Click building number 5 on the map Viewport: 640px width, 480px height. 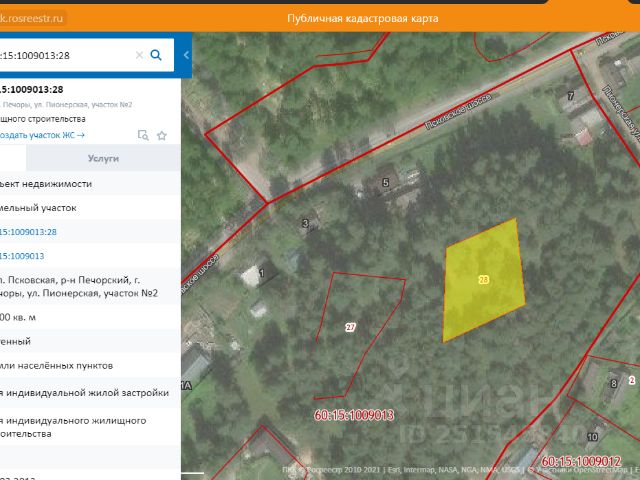[385, 182]
